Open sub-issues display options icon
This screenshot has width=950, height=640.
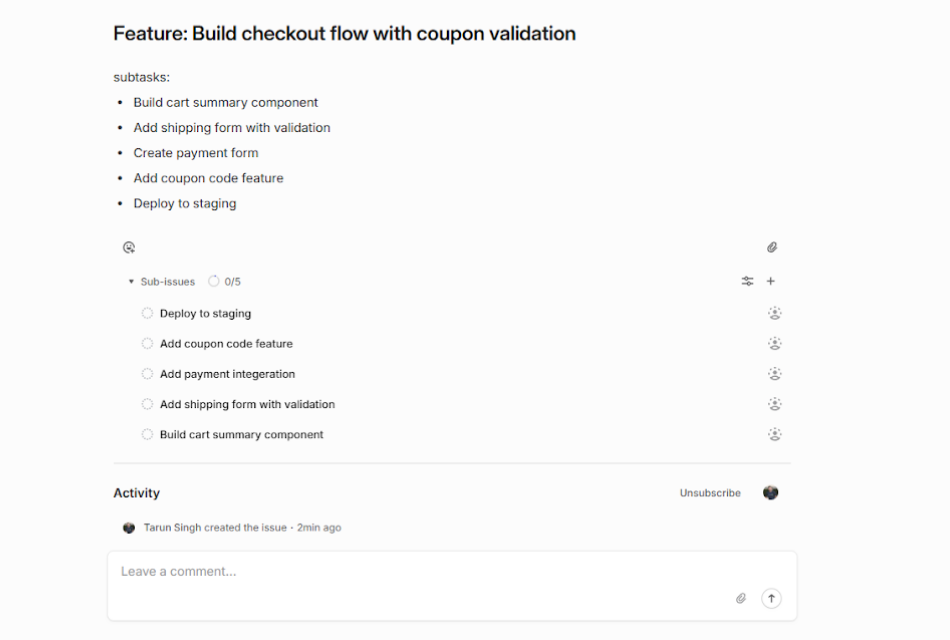point(747,282)
